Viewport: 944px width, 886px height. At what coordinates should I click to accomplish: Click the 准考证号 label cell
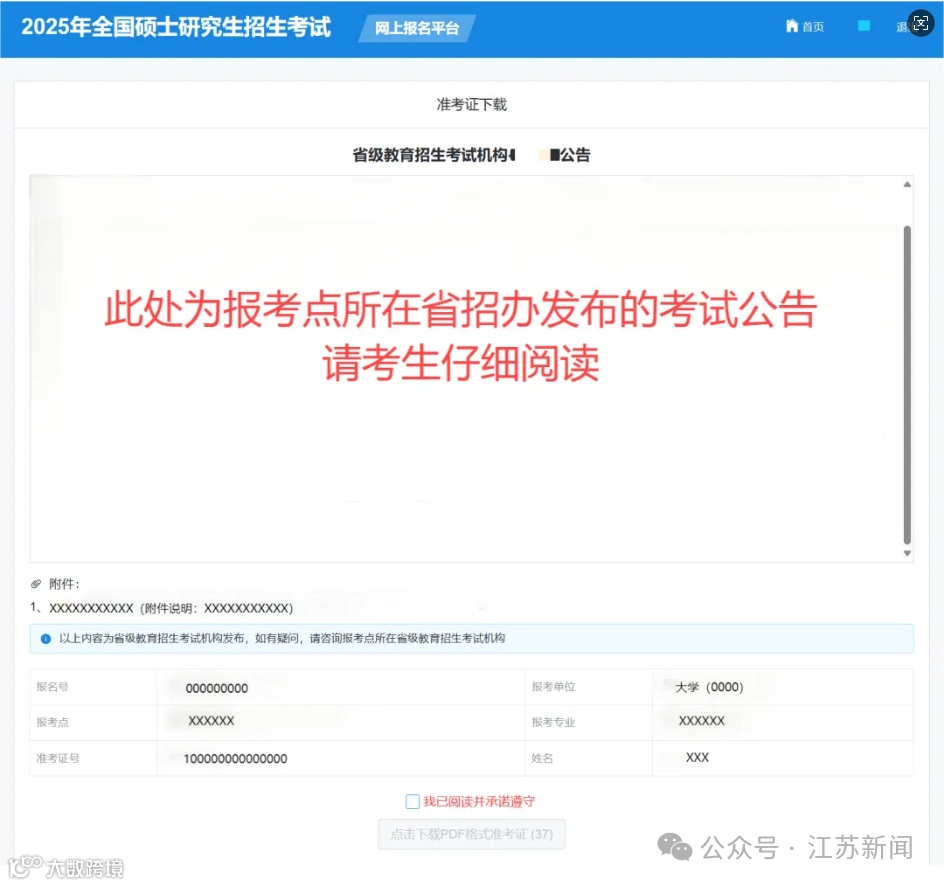coord(93,758)
